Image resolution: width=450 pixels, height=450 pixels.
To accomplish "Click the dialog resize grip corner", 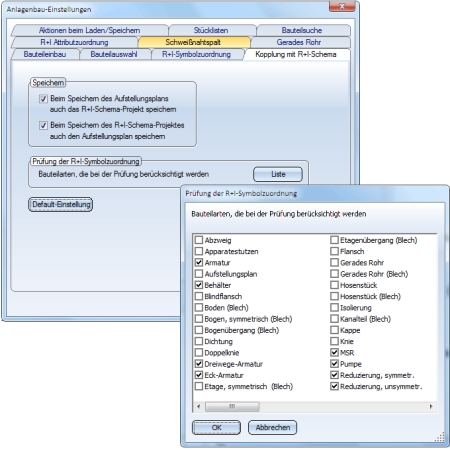I will click(x=441, y=437).
